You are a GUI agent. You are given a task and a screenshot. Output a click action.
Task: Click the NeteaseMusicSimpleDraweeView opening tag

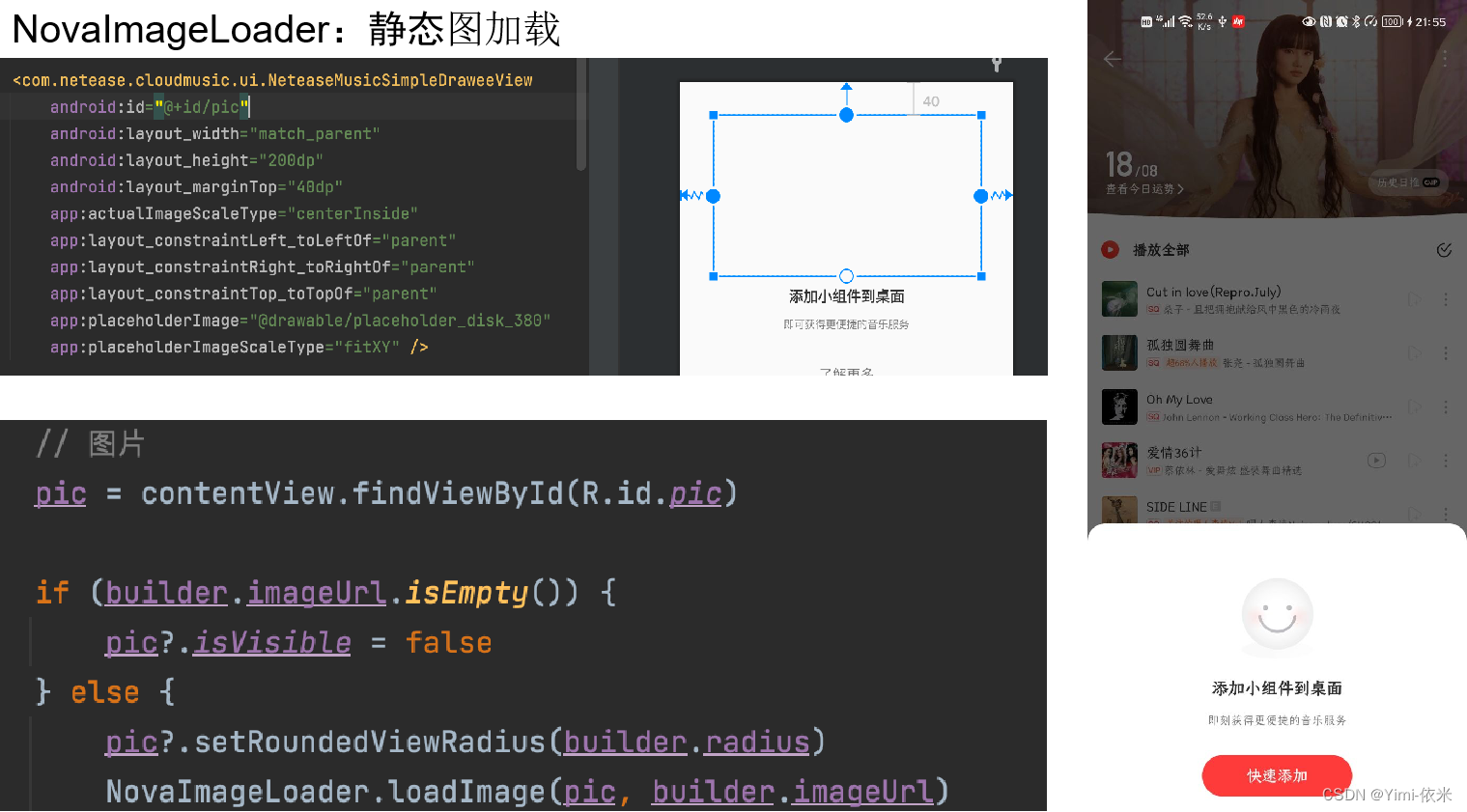[x=272, y=80]
